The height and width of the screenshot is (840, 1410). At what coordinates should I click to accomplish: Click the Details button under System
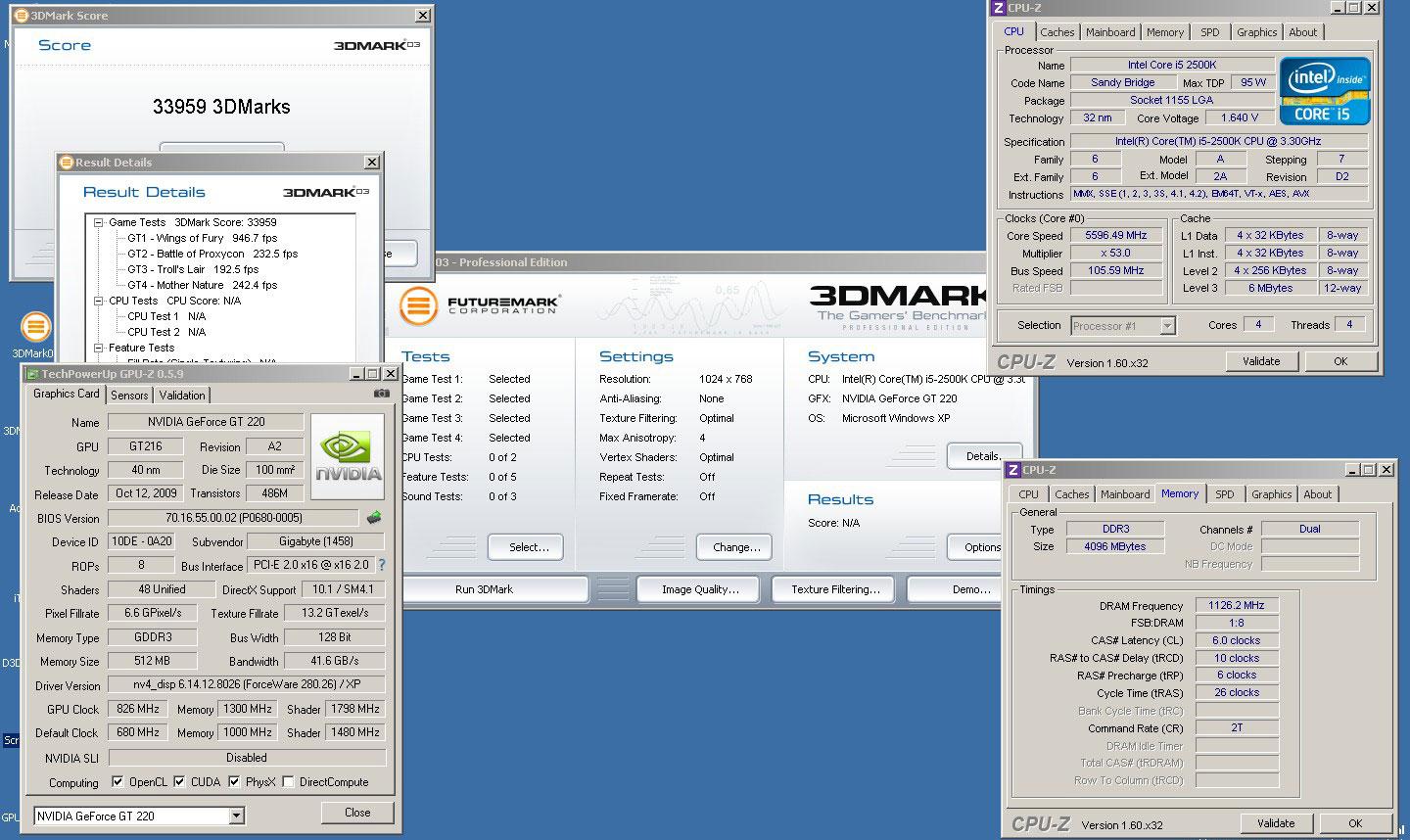coord(983,456)
